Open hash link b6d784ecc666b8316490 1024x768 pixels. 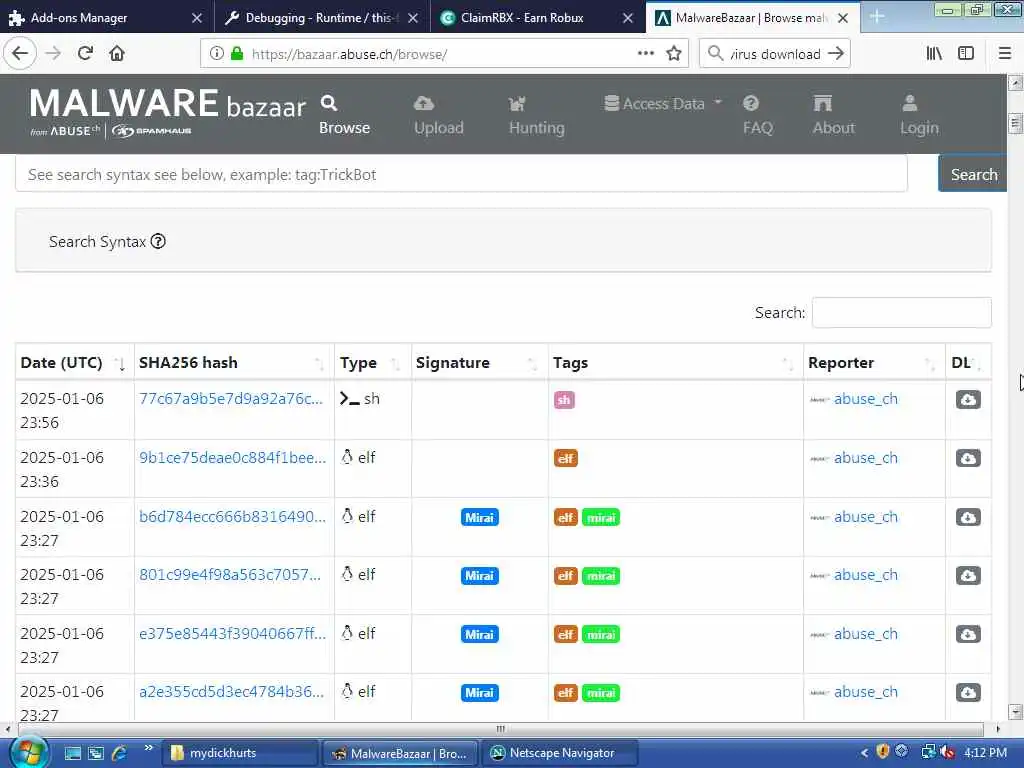pyautogui.click(x=232, y=517)
